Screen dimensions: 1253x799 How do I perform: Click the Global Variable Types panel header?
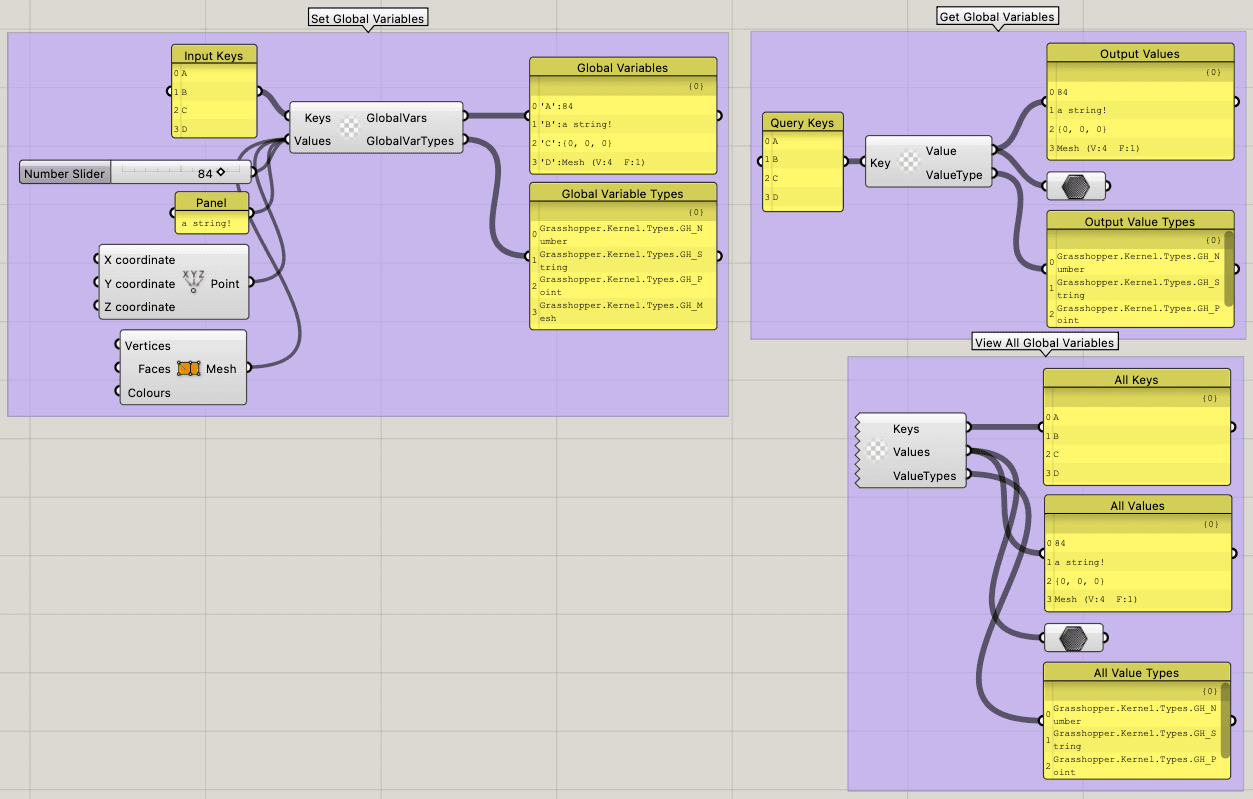622,193
